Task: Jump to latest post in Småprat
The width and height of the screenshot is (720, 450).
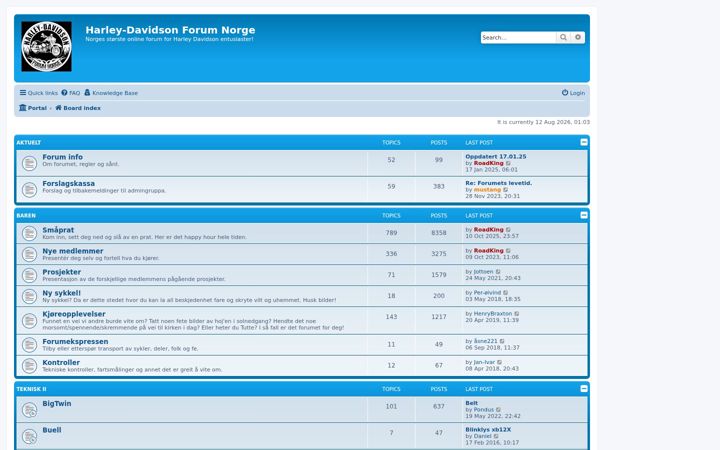Action: click(508, 230)
